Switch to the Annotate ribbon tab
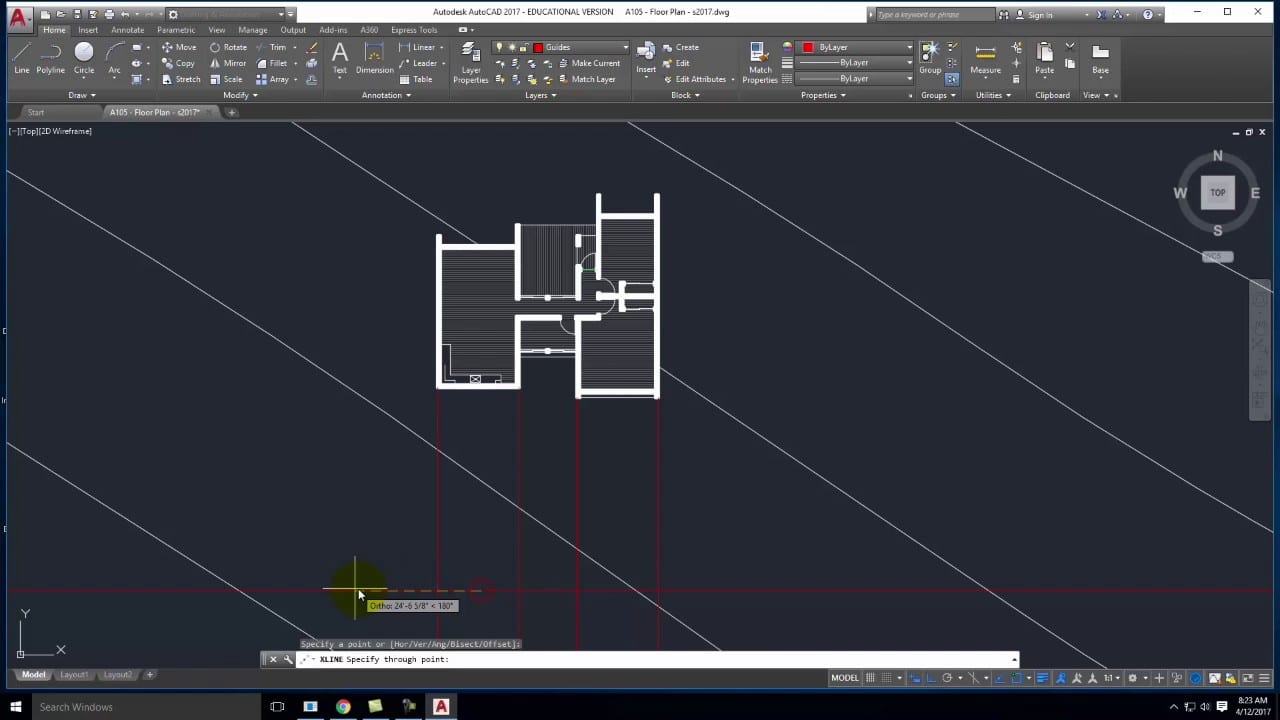This screenshot has height=720, width=1280. (x=127, y=30)
